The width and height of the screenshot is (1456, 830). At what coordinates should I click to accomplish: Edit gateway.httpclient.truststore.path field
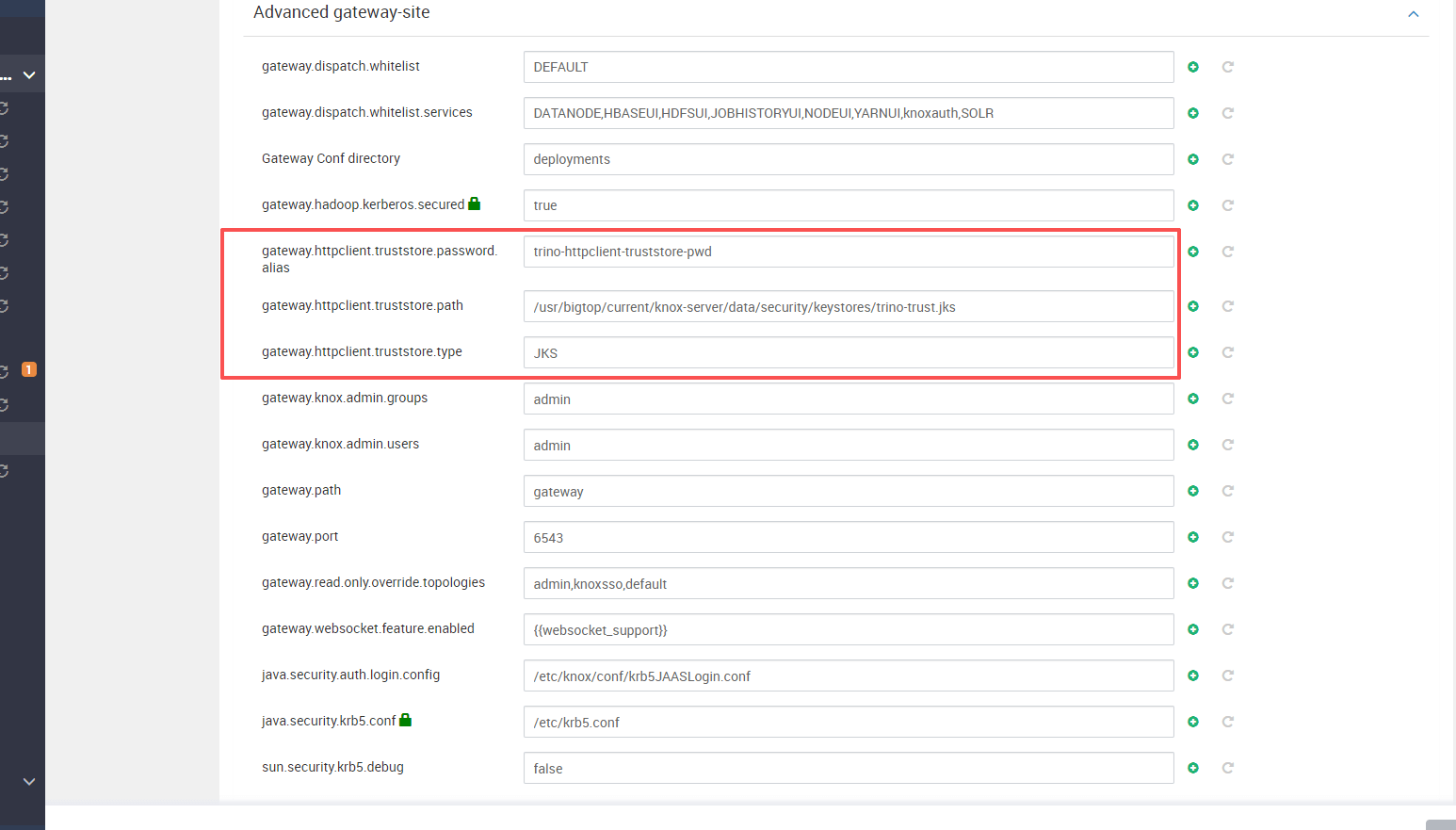pos(849,306)
